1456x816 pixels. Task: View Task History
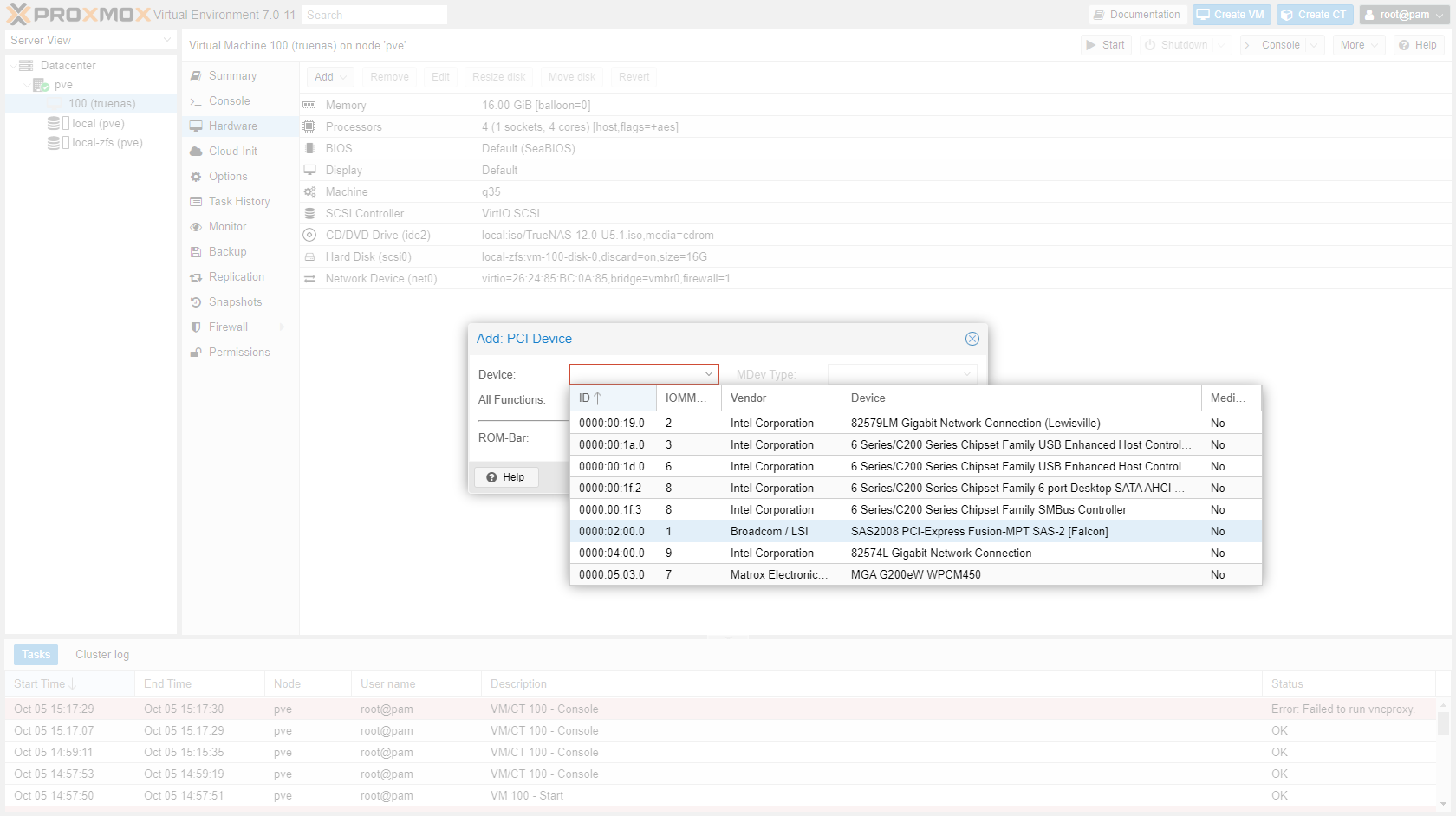(x=241, y=202)
